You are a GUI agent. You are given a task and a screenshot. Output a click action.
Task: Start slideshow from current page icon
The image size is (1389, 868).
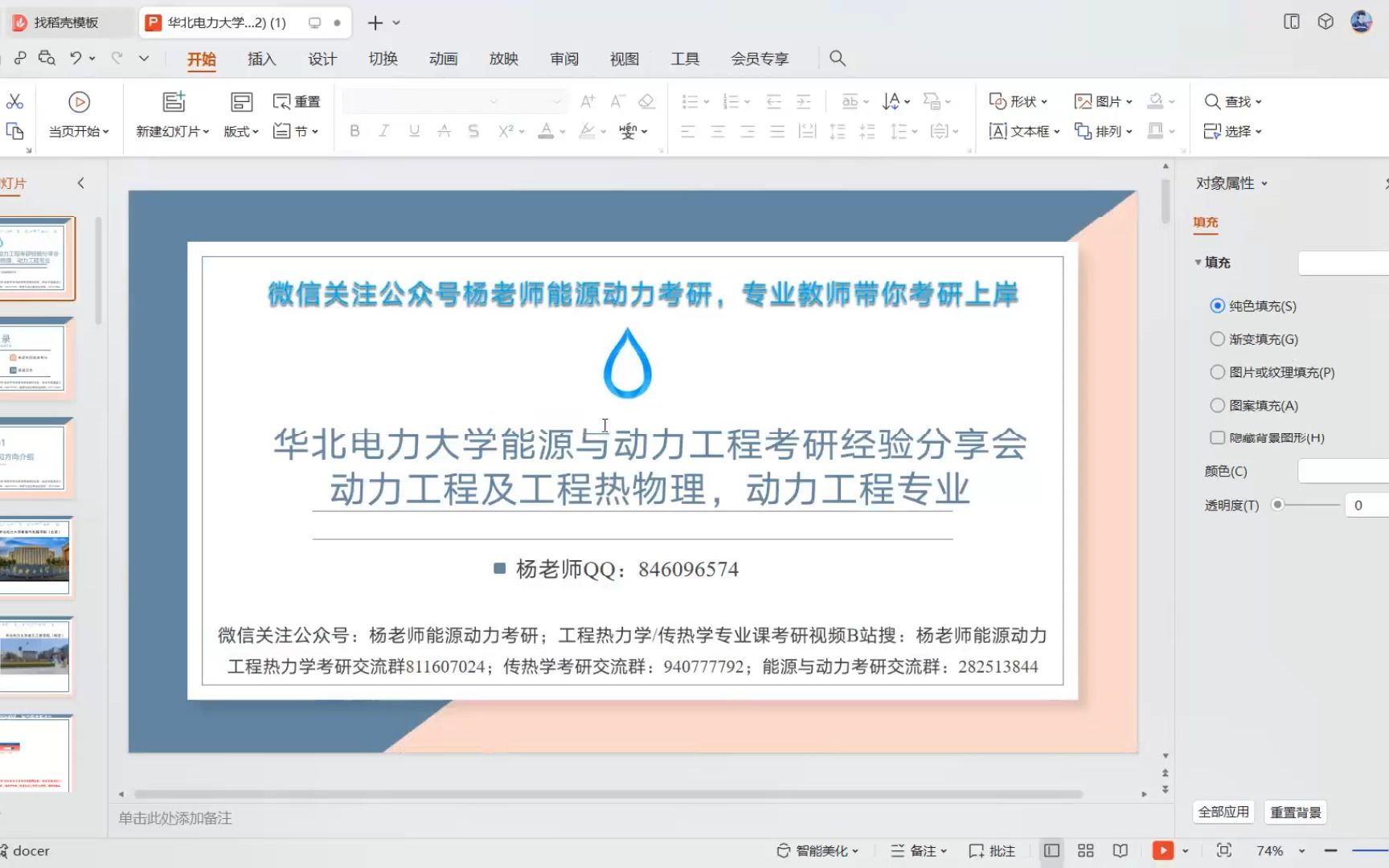coord(79,102)
